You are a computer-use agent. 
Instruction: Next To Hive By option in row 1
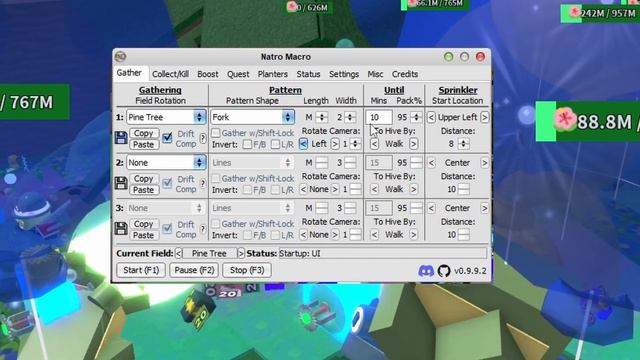(x=413, y=144)
